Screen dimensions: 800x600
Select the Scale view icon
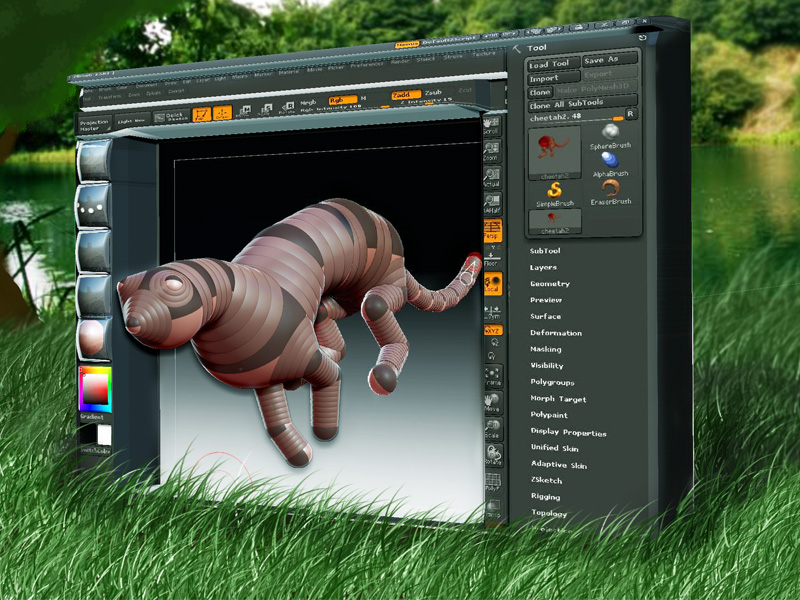tap(493, 430)
